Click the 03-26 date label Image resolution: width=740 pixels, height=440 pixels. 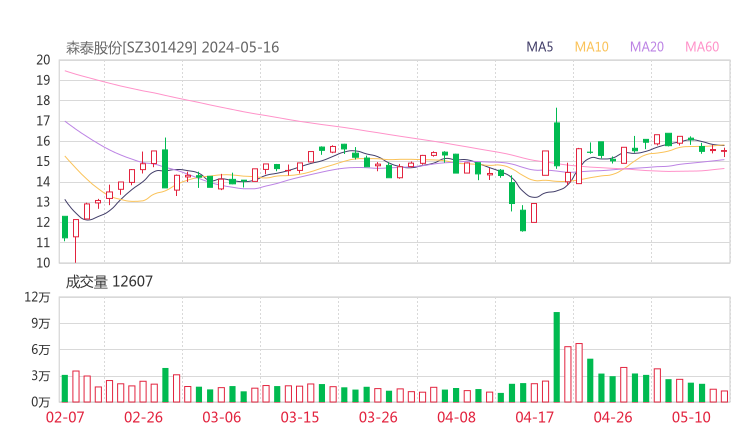pos(378,417)
